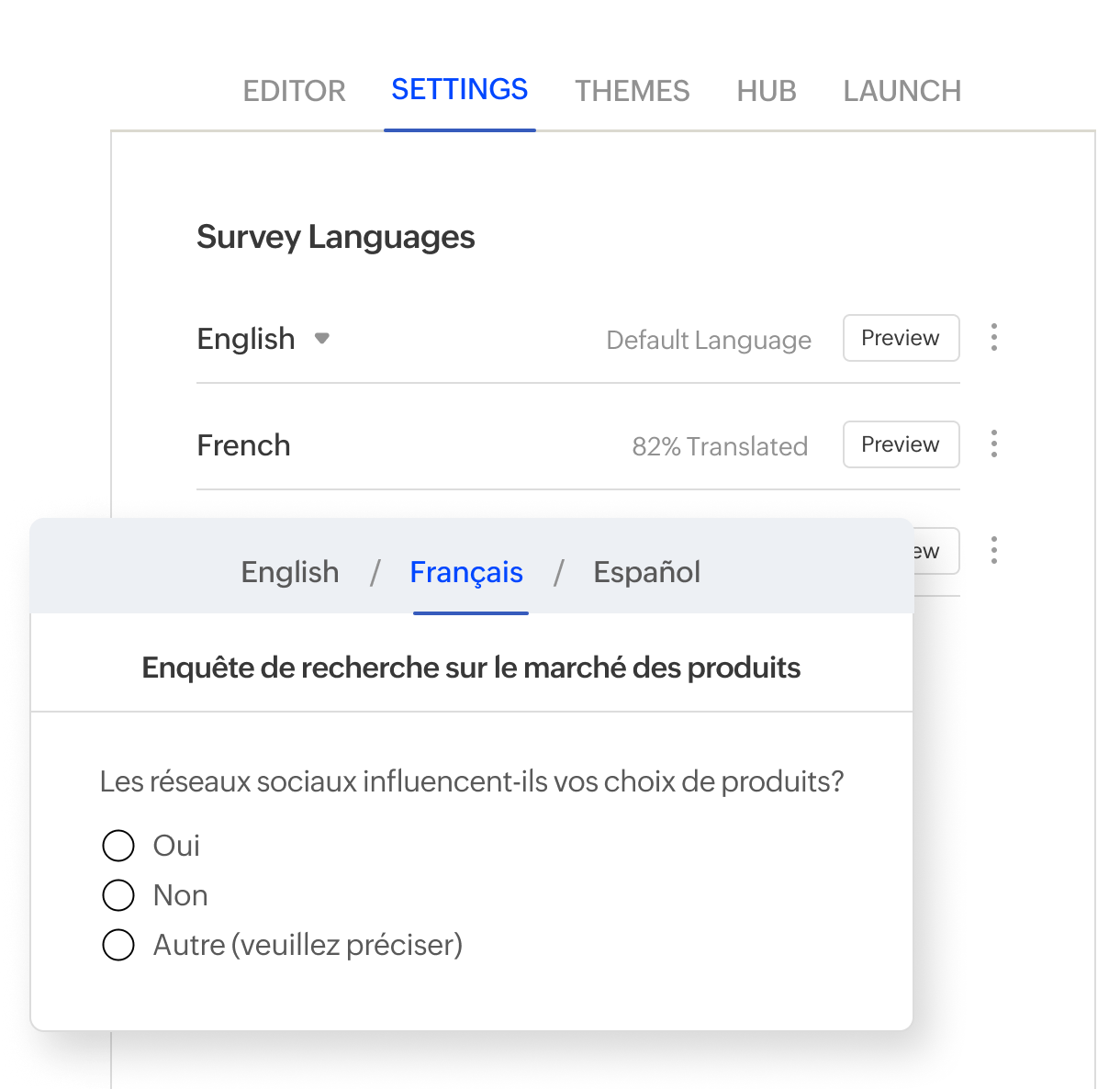Preview the French survey translation

coord(901,444)
